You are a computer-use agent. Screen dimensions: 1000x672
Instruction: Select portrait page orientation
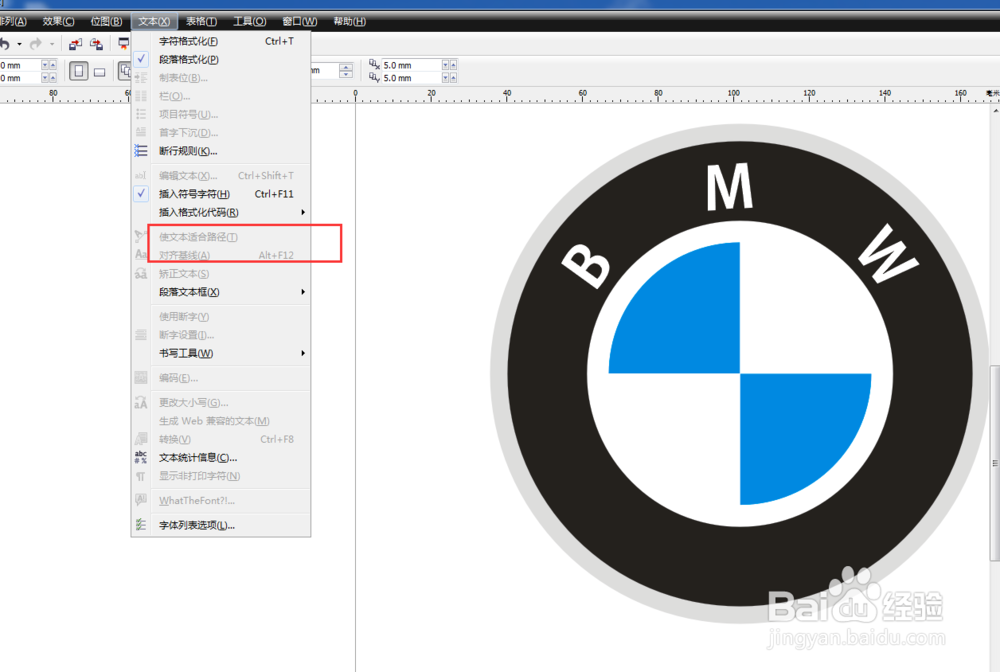tap(78, 71)
